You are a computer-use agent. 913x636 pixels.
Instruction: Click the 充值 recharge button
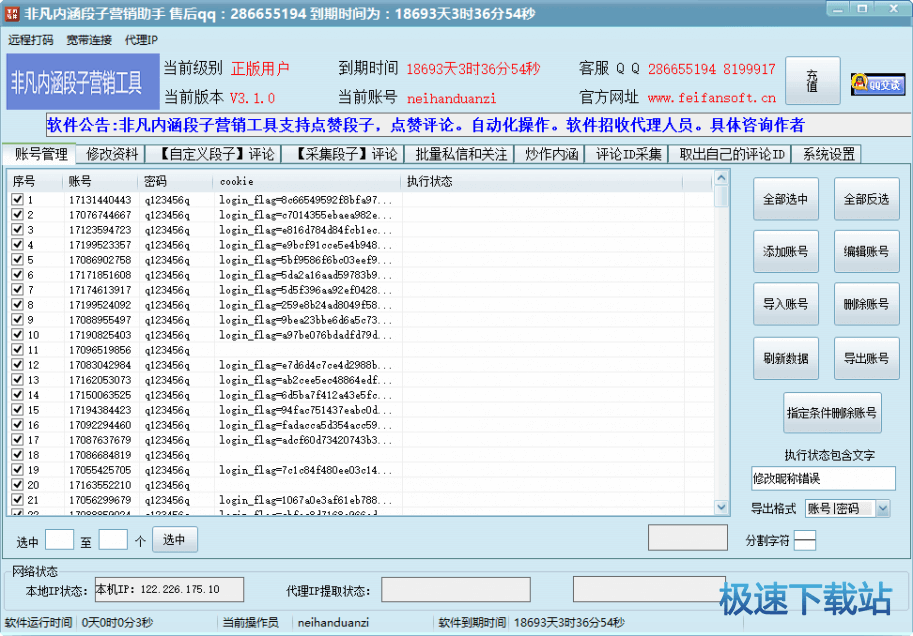pos(812,81)
